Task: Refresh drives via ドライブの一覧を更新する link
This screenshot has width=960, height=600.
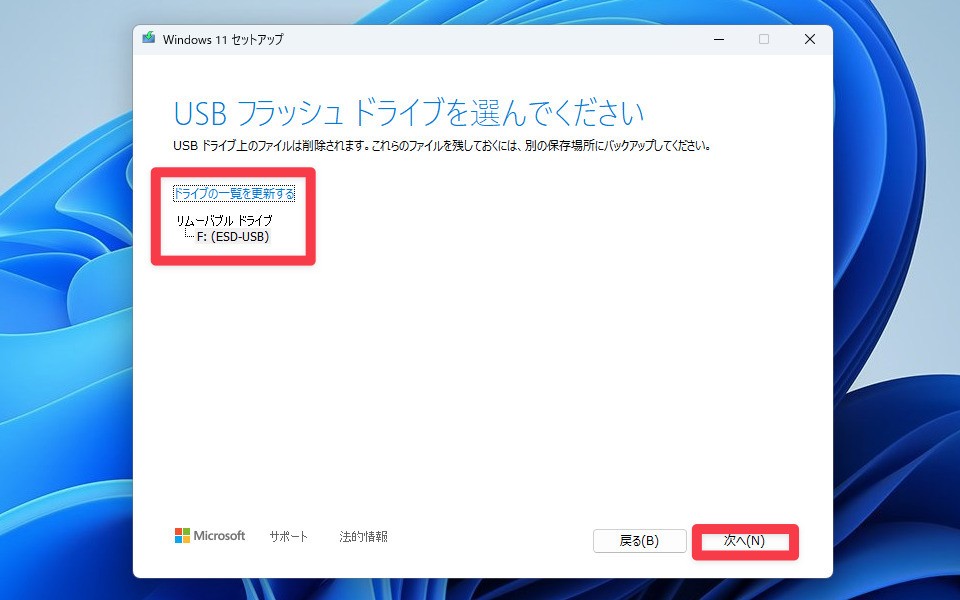Action: (x=234, y=192)
